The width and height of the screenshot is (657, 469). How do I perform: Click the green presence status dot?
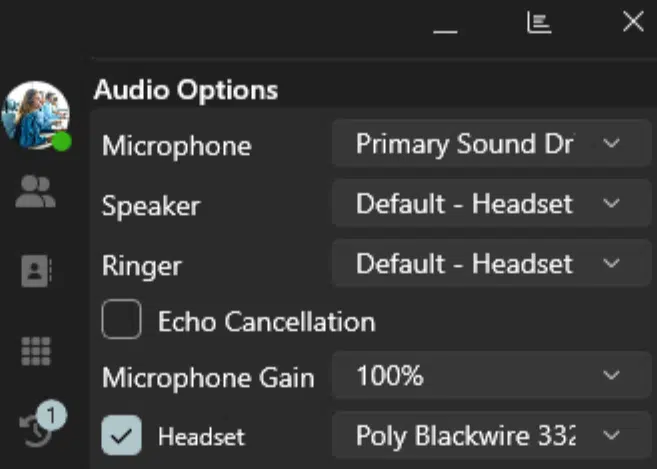tap(62, 142)
